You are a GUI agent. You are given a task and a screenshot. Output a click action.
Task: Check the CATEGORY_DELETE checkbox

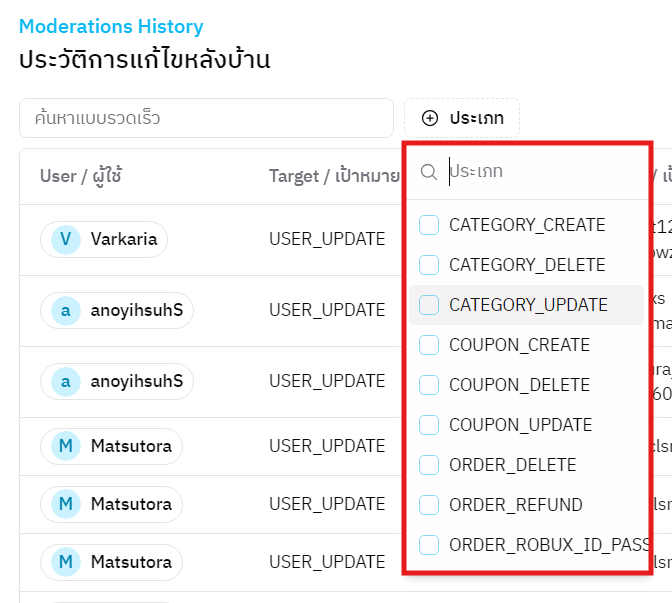429,265
